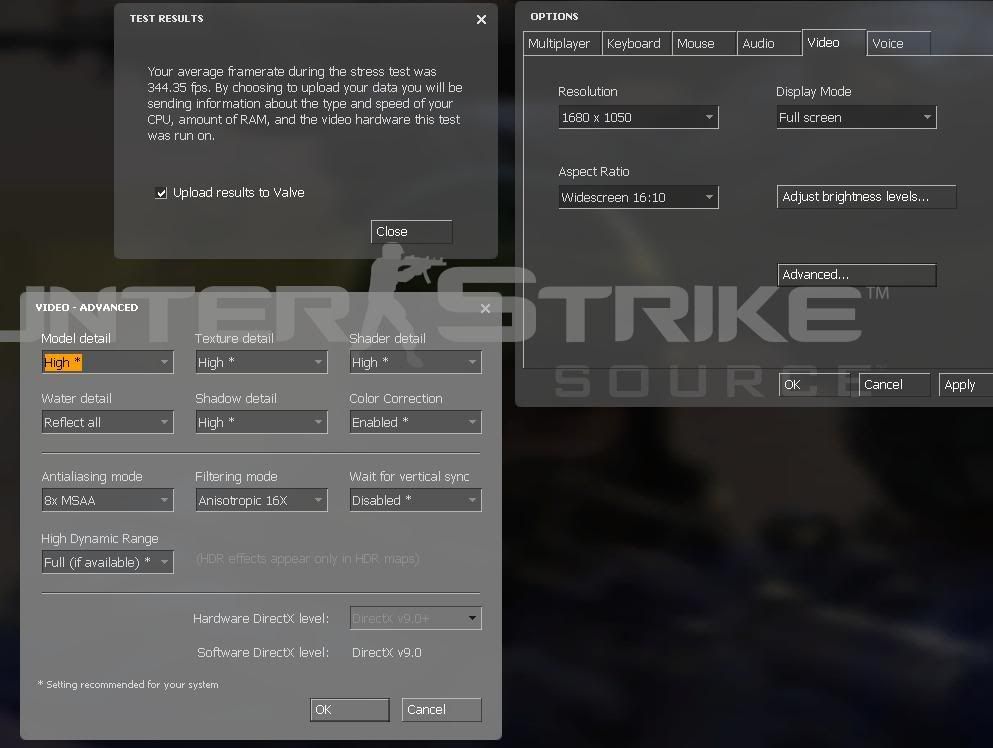This screenshot has width=993, height=748.
Task: Open Antialiasing mode dropdown showing 8x MSAA
Action: click(108, 500)
